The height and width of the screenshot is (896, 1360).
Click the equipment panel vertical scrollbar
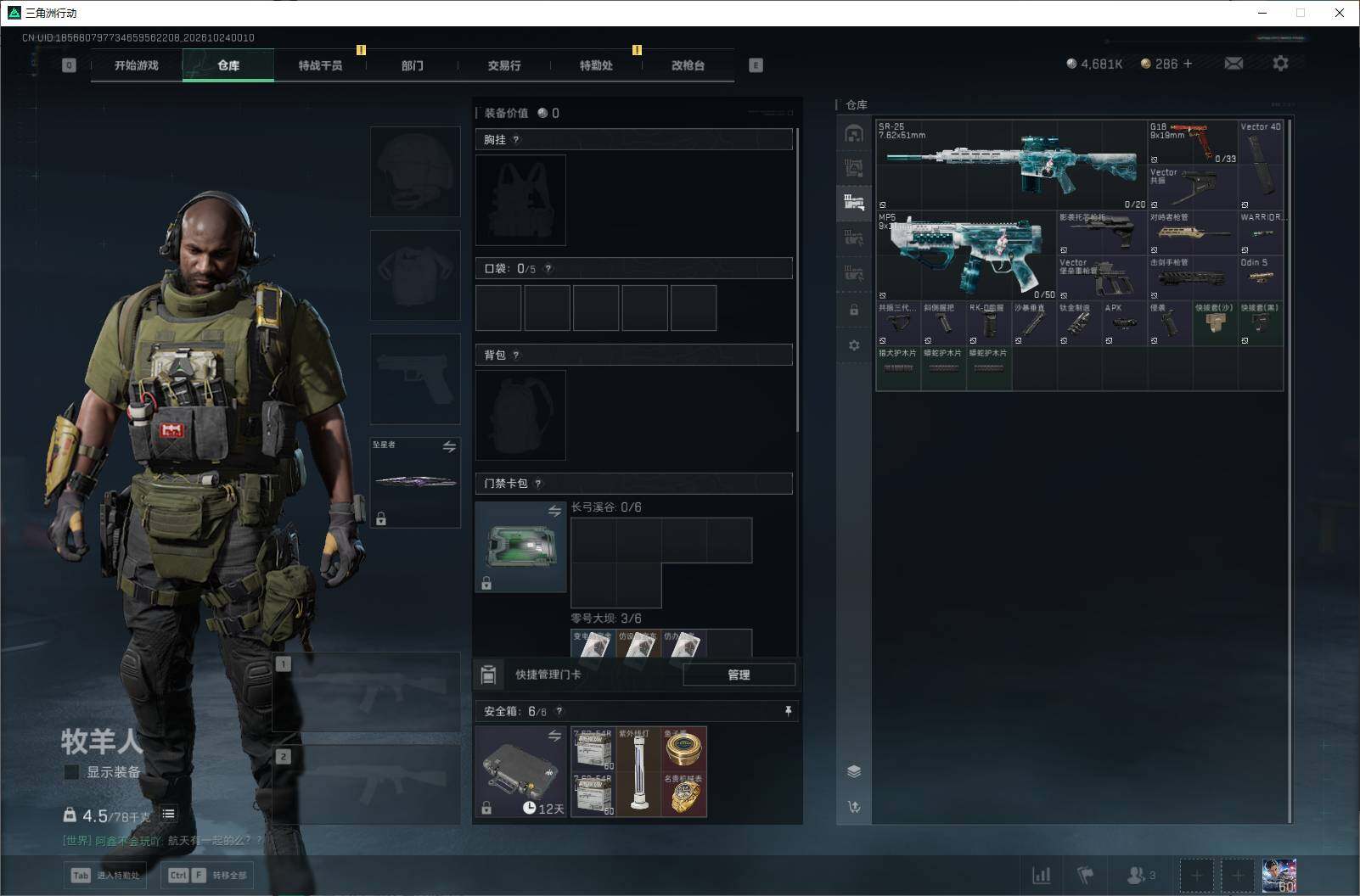797,280
